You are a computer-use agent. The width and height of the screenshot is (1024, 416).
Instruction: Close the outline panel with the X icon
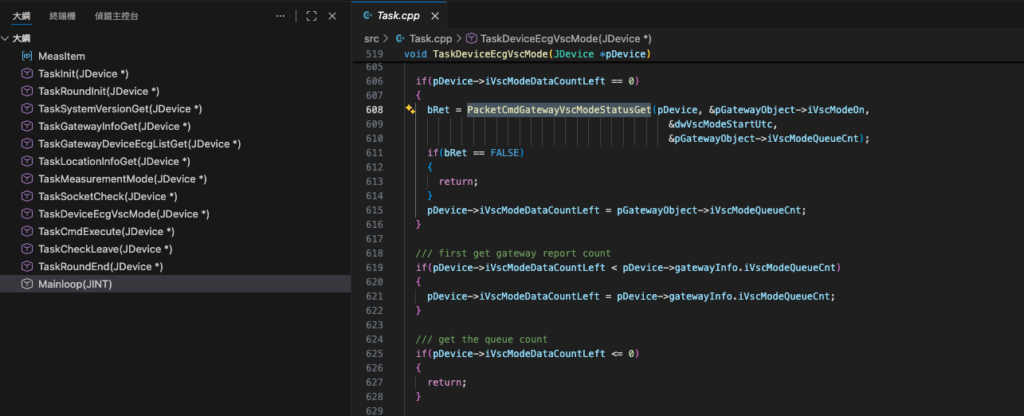coord(332,16)
